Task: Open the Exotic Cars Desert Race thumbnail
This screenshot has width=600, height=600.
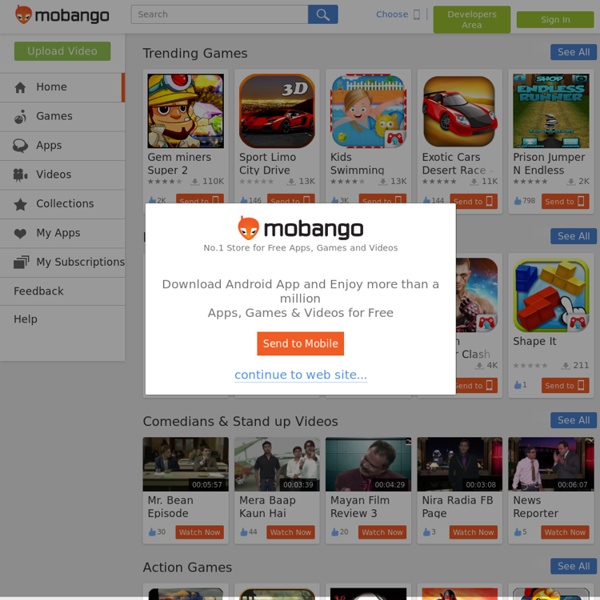Action: (x=459, y=111)
